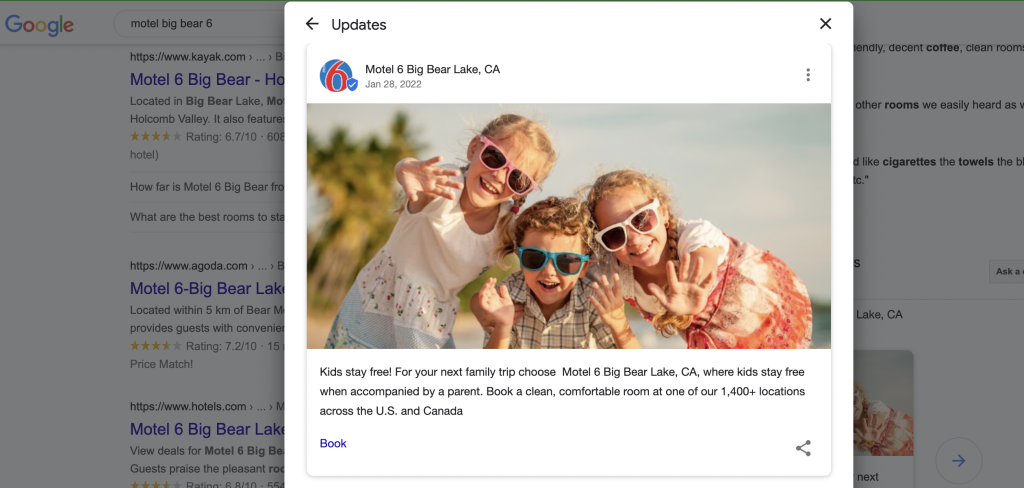Screen dimensions: 1024x488
Task: Click the Google logo in the background page
Action: click(39, 25)
